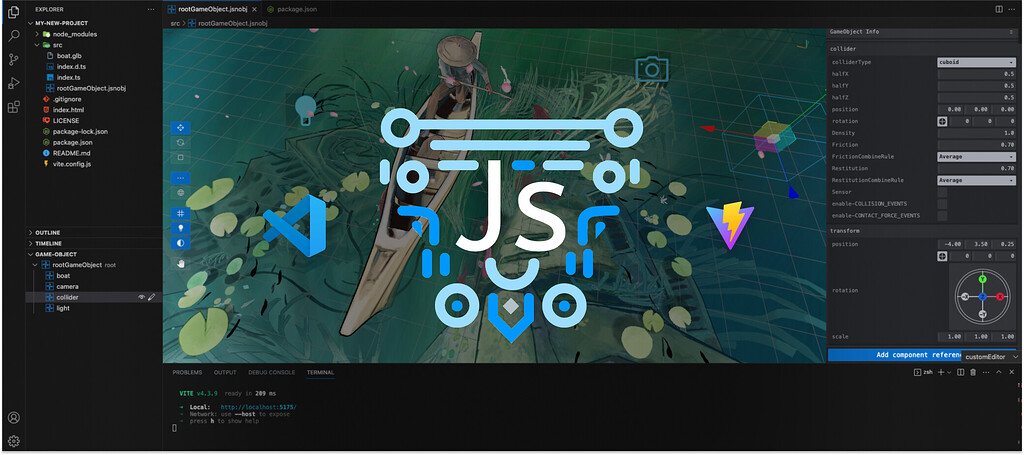Image resolution: width=1024 pixels, height=455 pixels.
Task: Toggle the collider visibility eye icon
Action: [x=141, y=297]
